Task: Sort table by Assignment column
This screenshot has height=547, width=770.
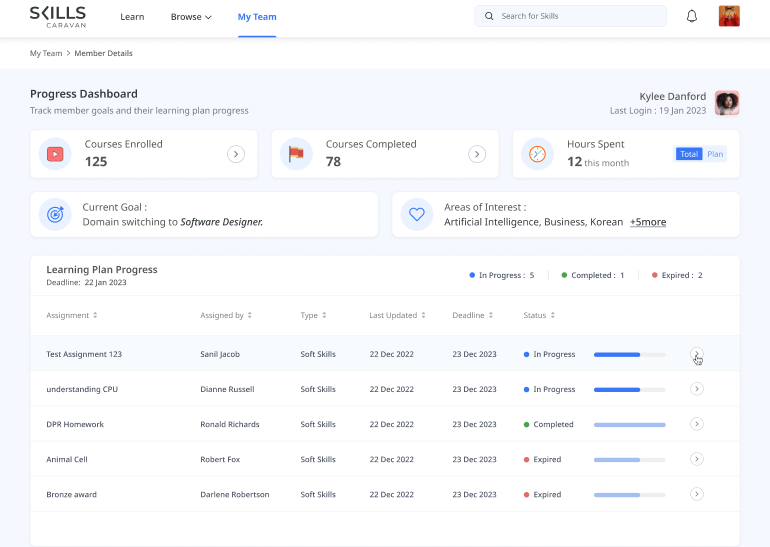Action: 72,315
